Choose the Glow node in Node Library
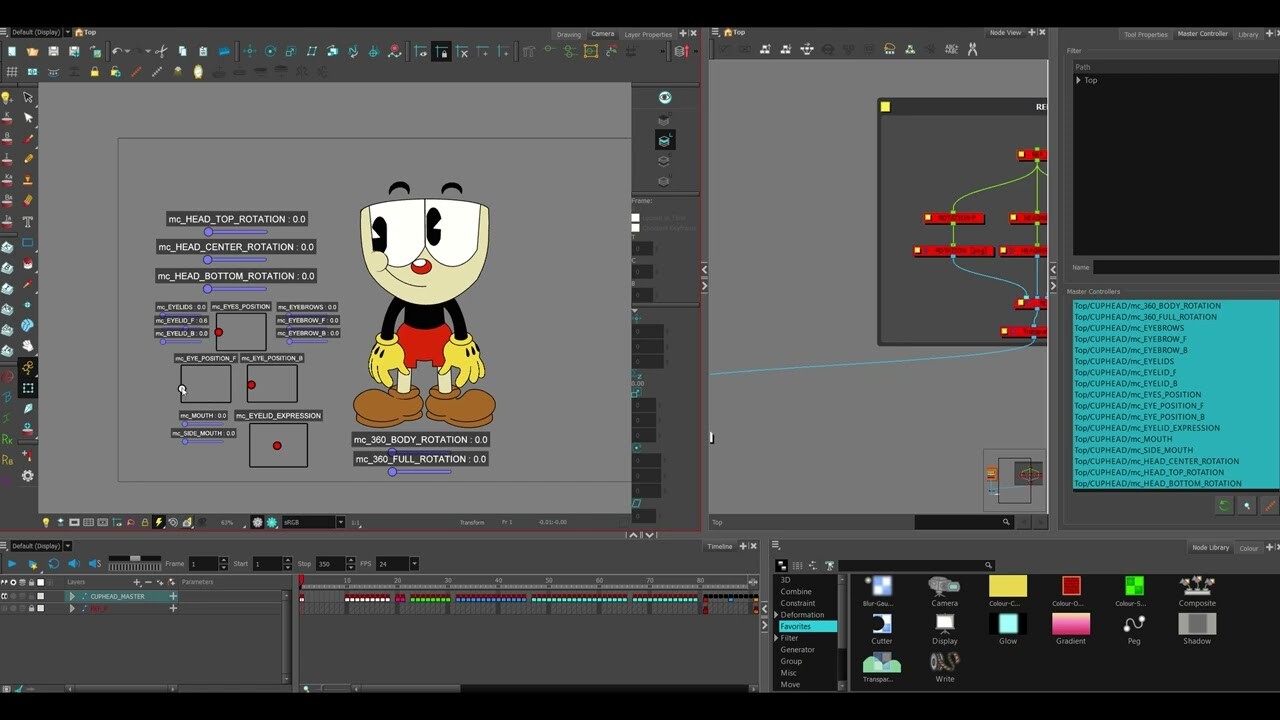This screenshot has width=1280, height=720. pyautogui.click(x=1008, y=622)
